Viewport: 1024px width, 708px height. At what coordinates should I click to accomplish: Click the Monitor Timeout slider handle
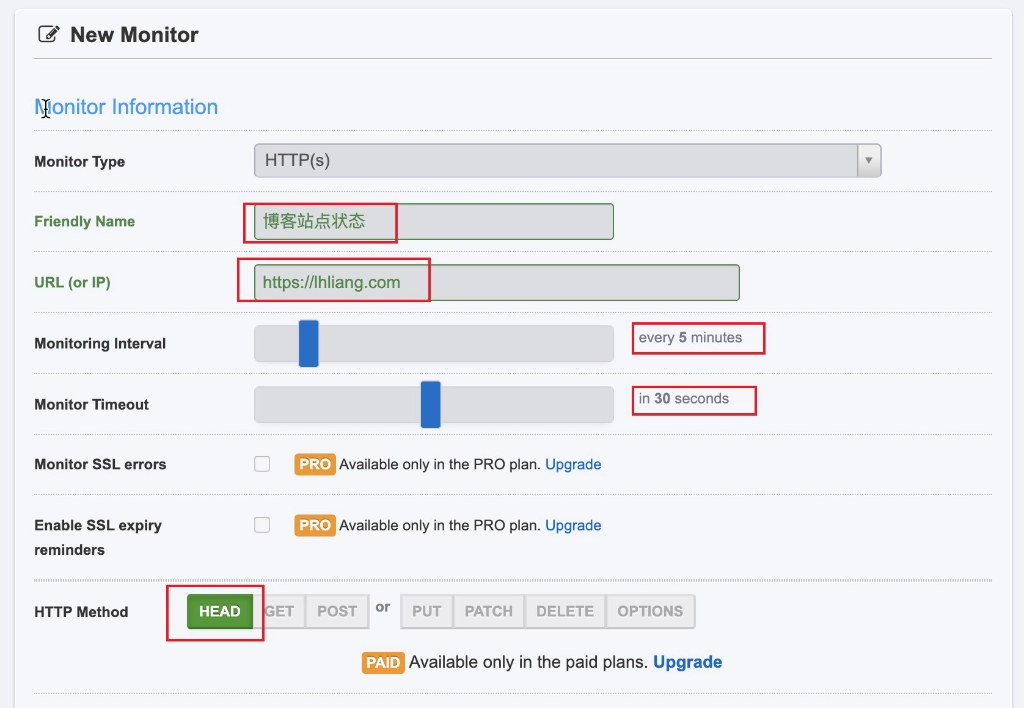pos(430,404)
